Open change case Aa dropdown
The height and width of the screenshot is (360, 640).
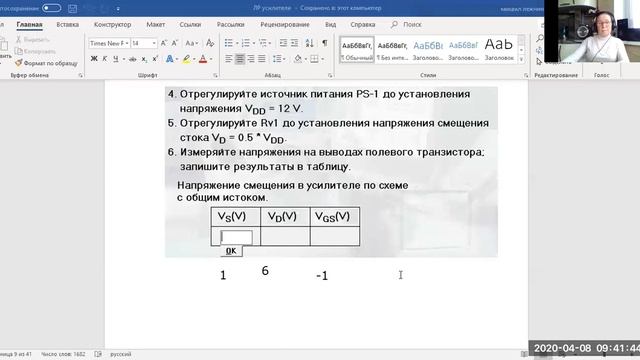click(x=191, y=43)
